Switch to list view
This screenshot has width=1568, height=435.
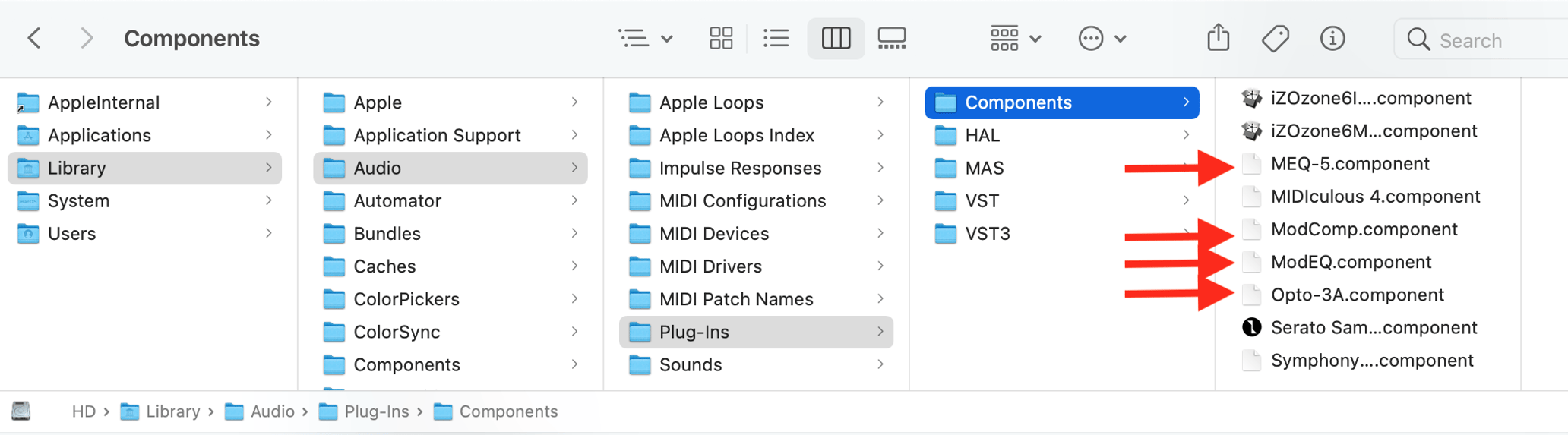tap(776, 38)
